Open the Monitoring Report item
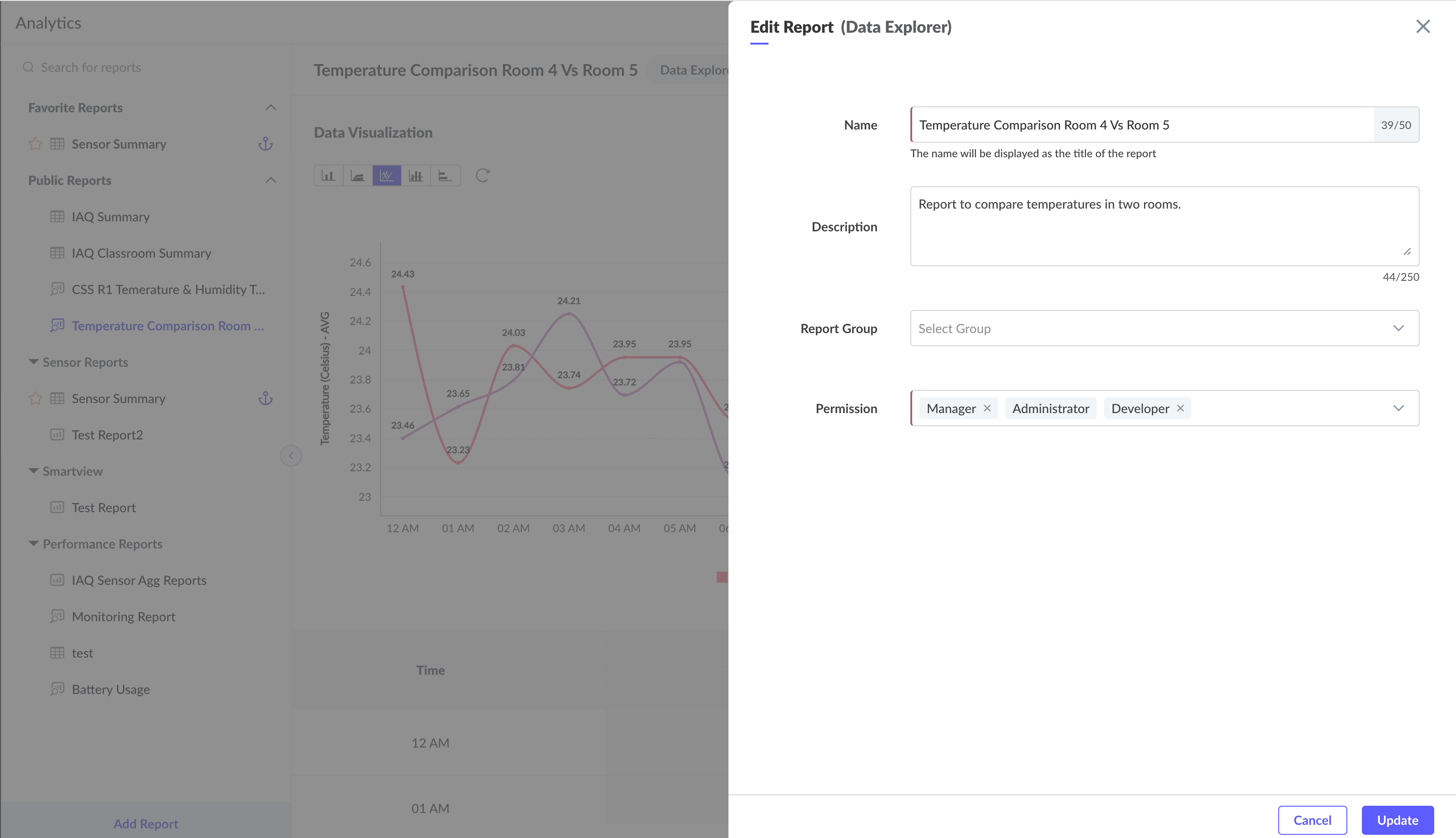This screenshot has height=838, width=1456. (x=123, y=616)
